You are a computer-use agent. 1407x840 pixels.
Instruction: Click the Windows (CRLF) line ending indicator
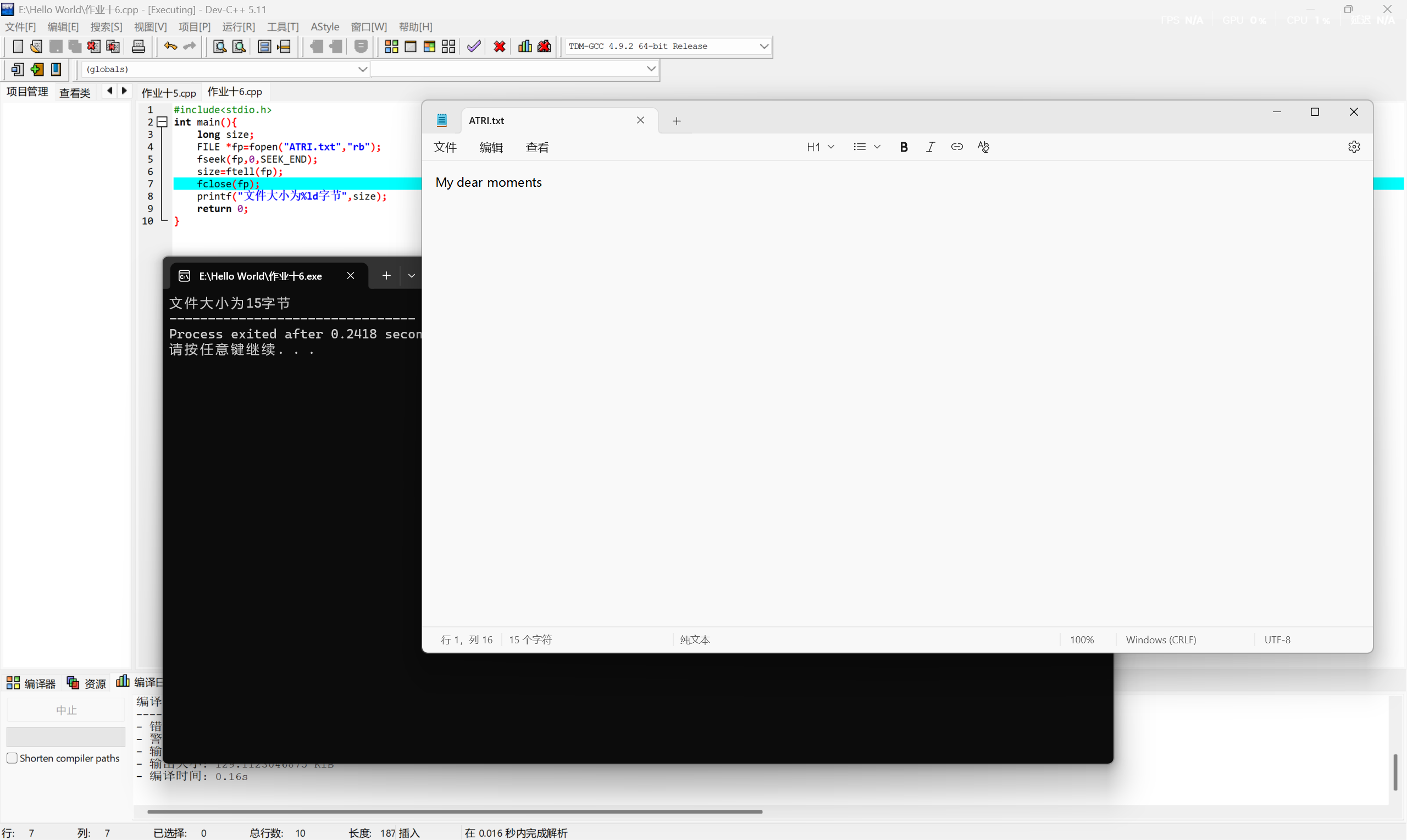[x=1161, y=639]
